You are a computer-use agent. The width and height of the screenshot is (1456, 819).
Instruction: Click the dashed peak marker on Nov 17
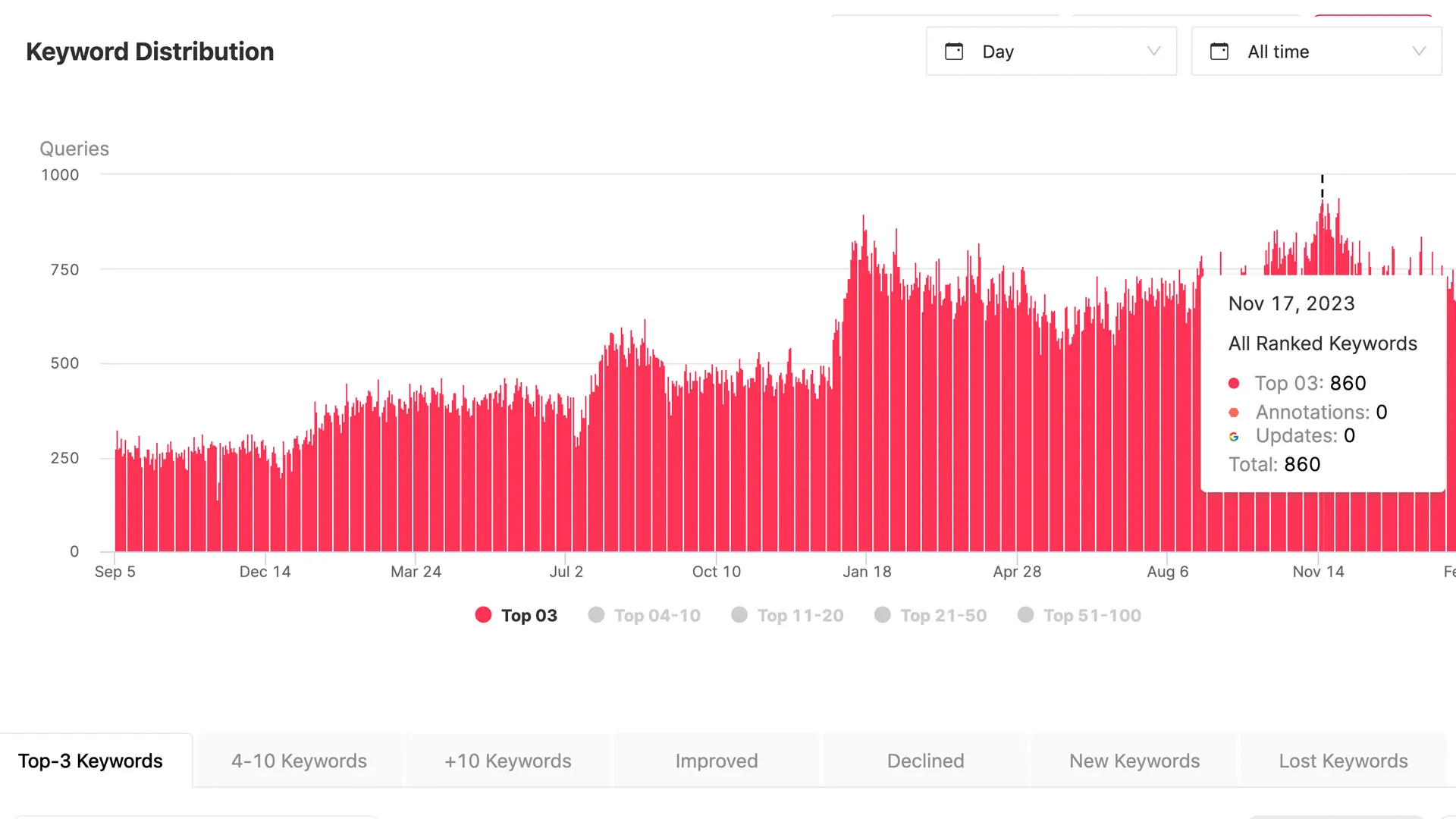pyautogui.click(x=1323, y=186)
